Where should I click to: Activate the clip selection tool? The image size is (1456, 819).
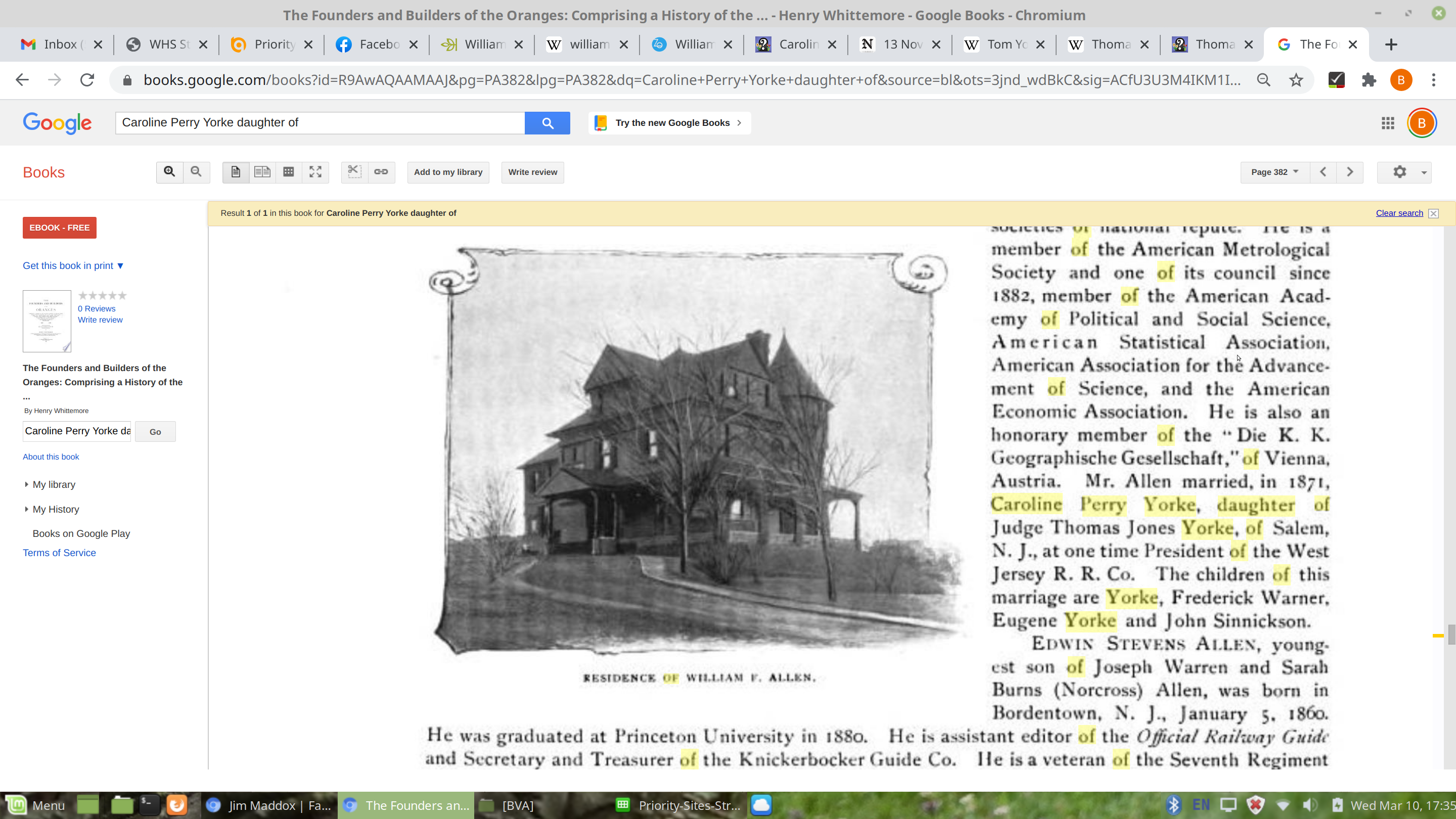(x=354, y=172)
